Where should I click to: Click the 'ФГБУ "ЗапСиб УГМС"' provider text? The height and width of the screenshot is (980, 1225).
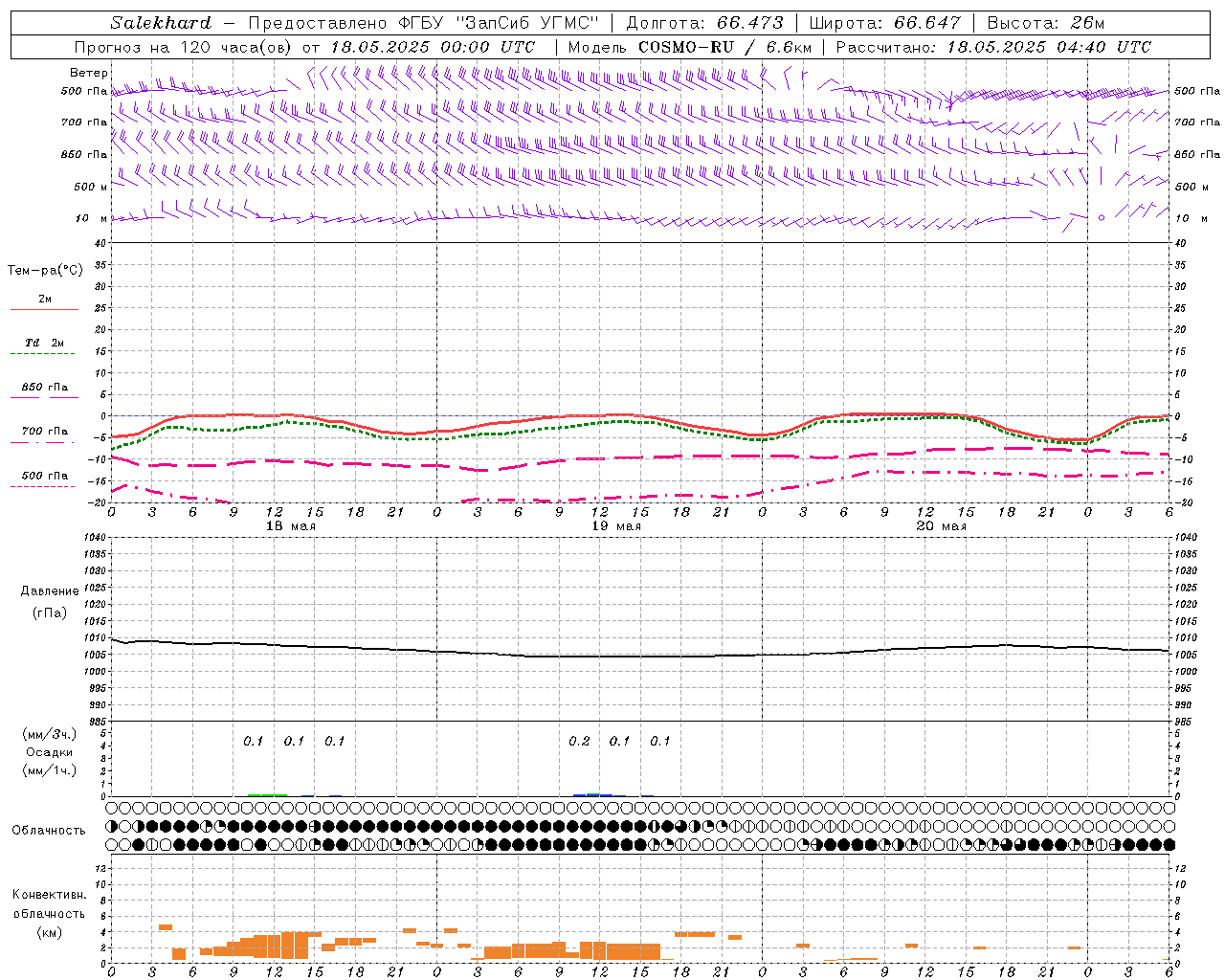(x=498, y=23)
